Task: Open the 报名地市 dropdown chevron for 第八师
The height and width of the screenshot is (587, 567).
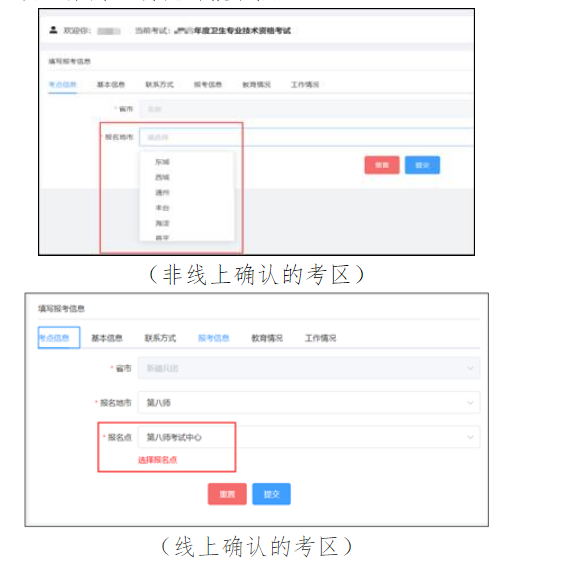Action: [470, 403]
